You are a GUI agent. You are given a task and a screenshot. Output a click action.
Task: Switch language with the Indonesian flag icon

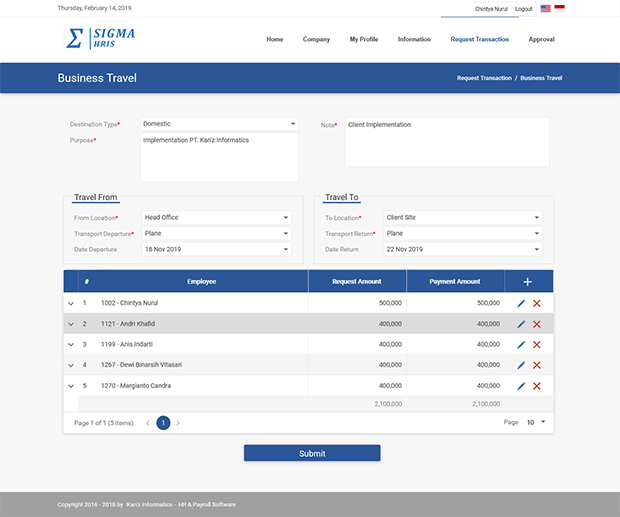point(560,8)
